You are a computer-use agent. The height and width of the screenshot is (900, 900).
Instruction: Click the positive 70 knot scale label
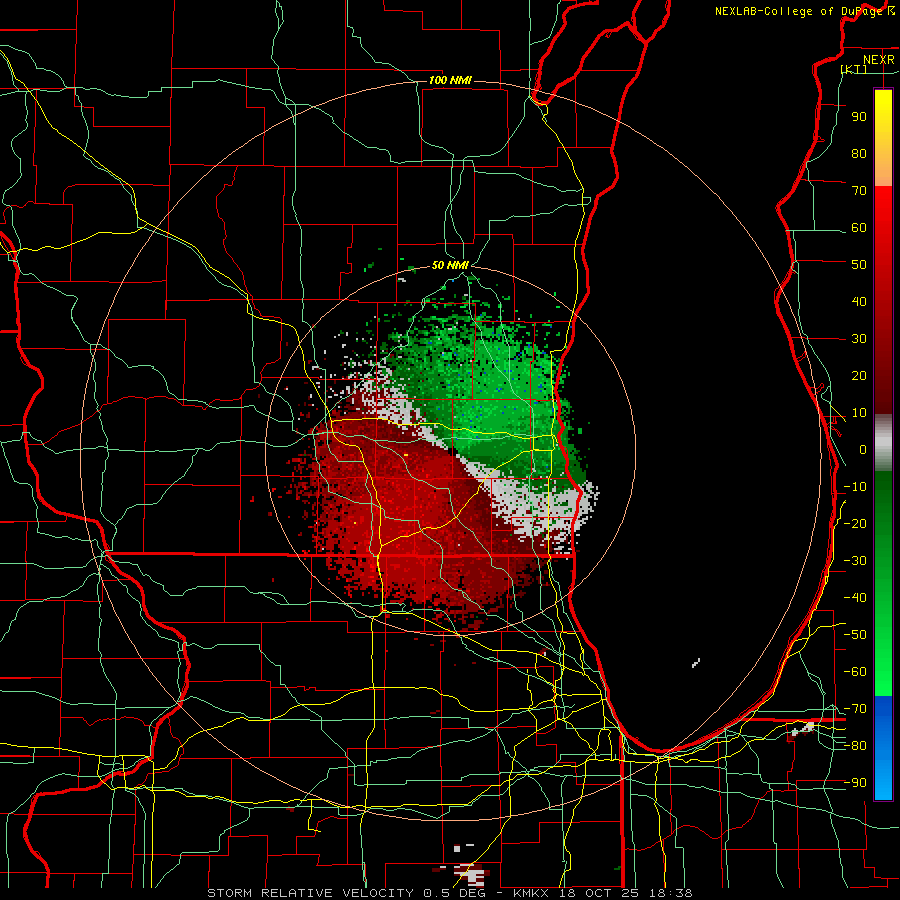[859, 191]
